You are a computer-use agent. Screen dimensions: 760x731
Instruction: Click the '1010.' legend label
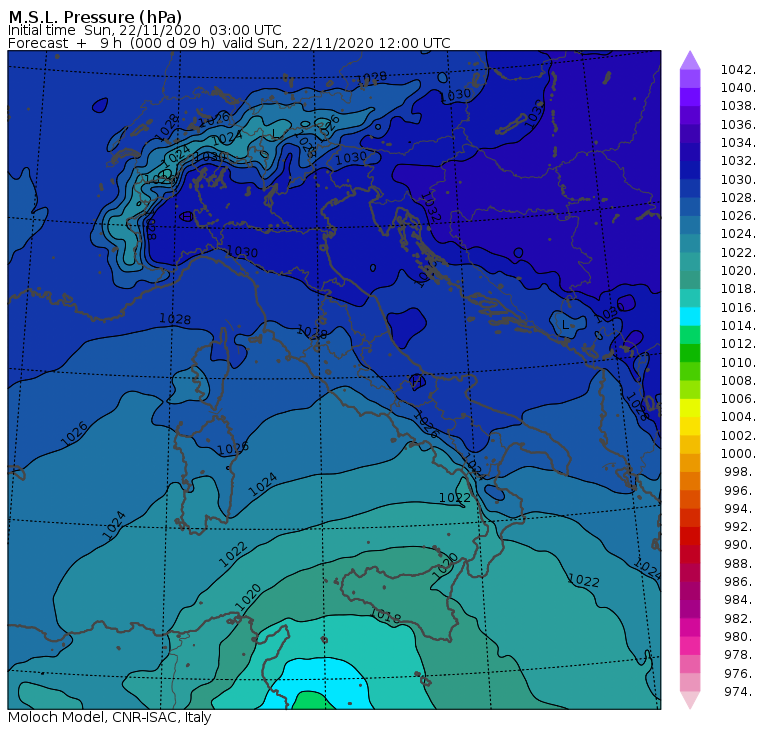click(738, 362)
